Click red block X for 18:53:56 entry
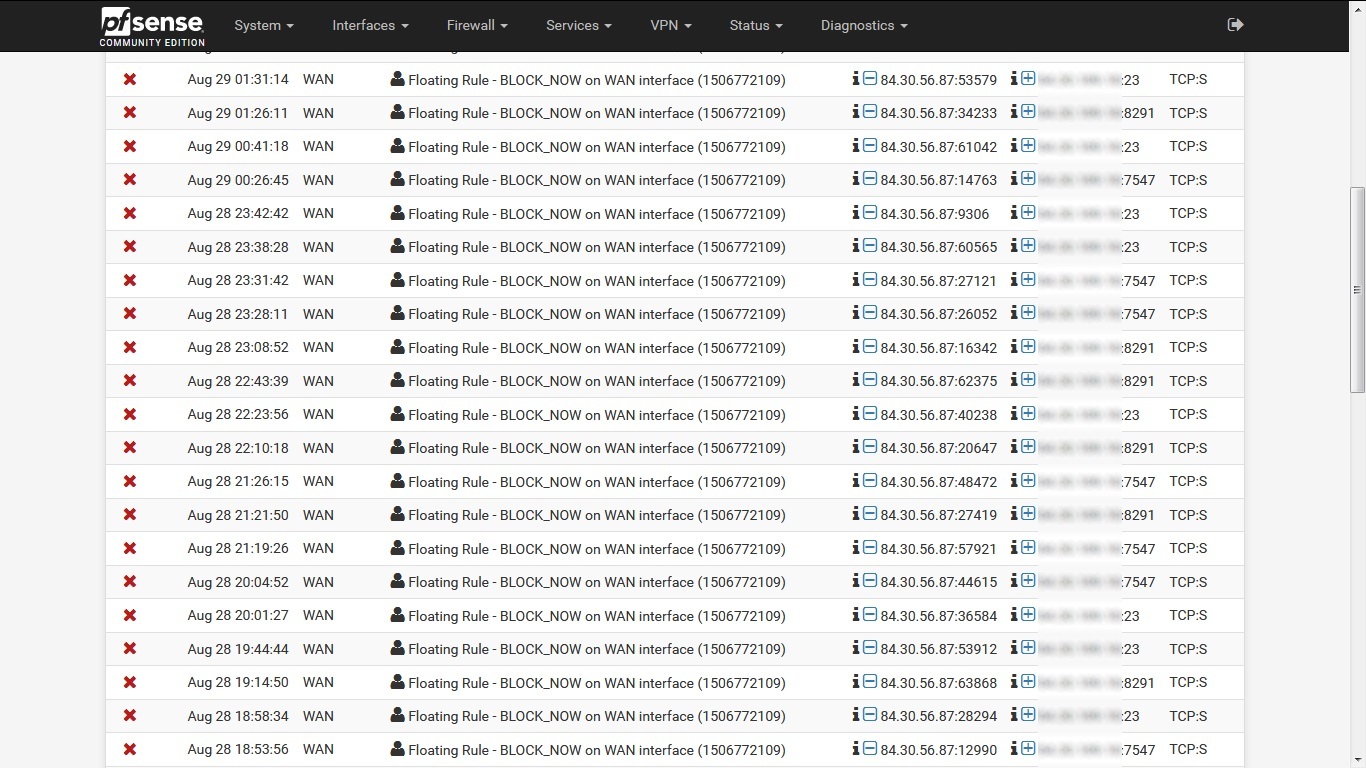 130,749
